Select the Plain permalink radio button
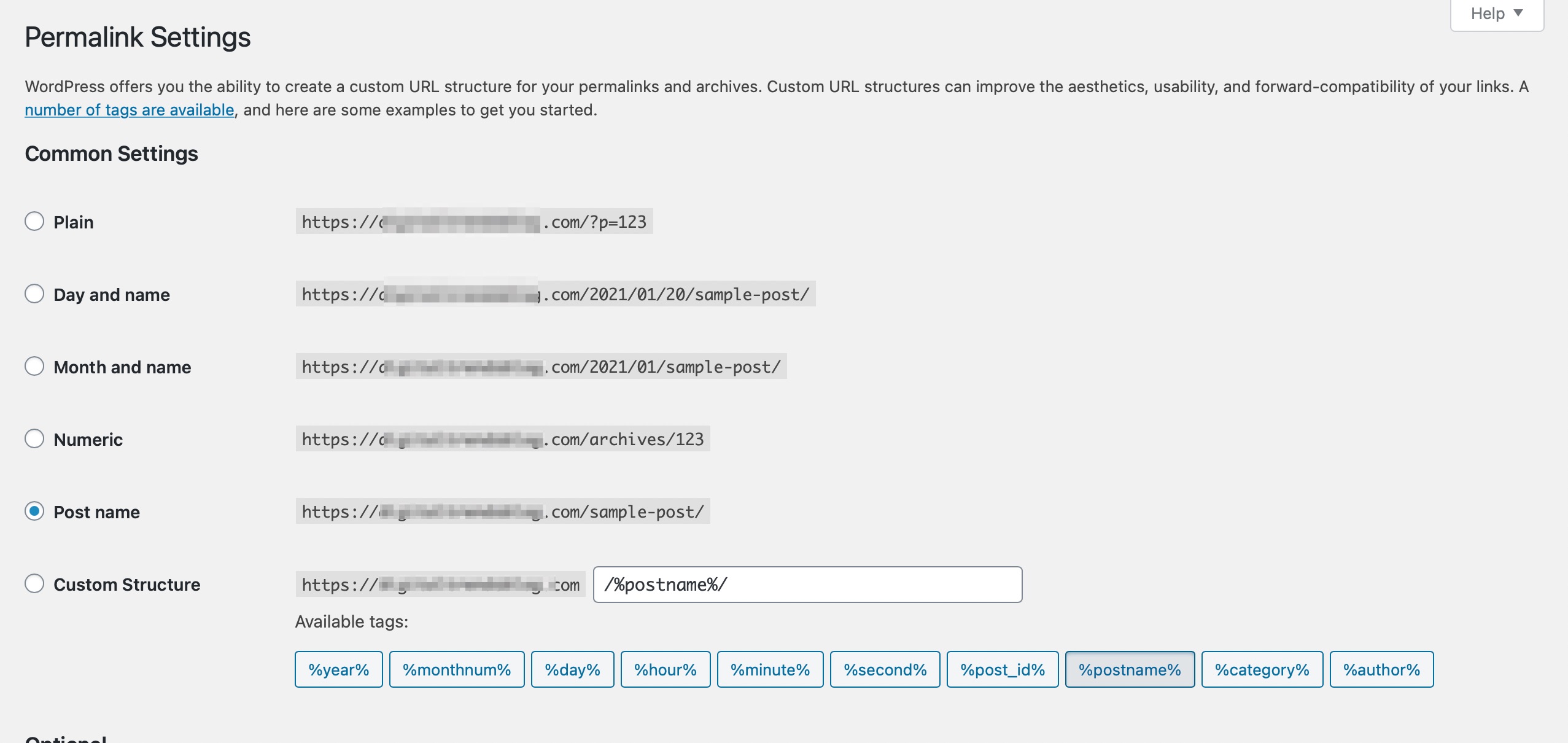This screenshot has height=743, width=1568. coord(34,221)
